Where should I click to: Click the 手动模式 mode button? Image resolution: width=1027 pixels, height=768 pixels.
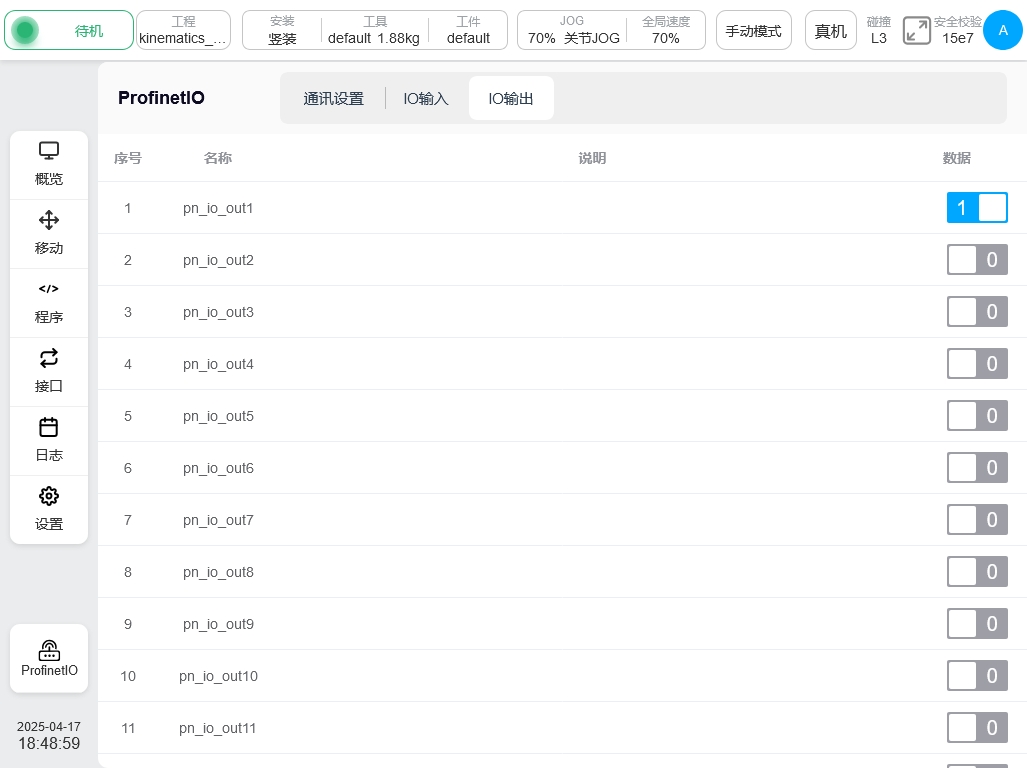[x=753, y=31]
